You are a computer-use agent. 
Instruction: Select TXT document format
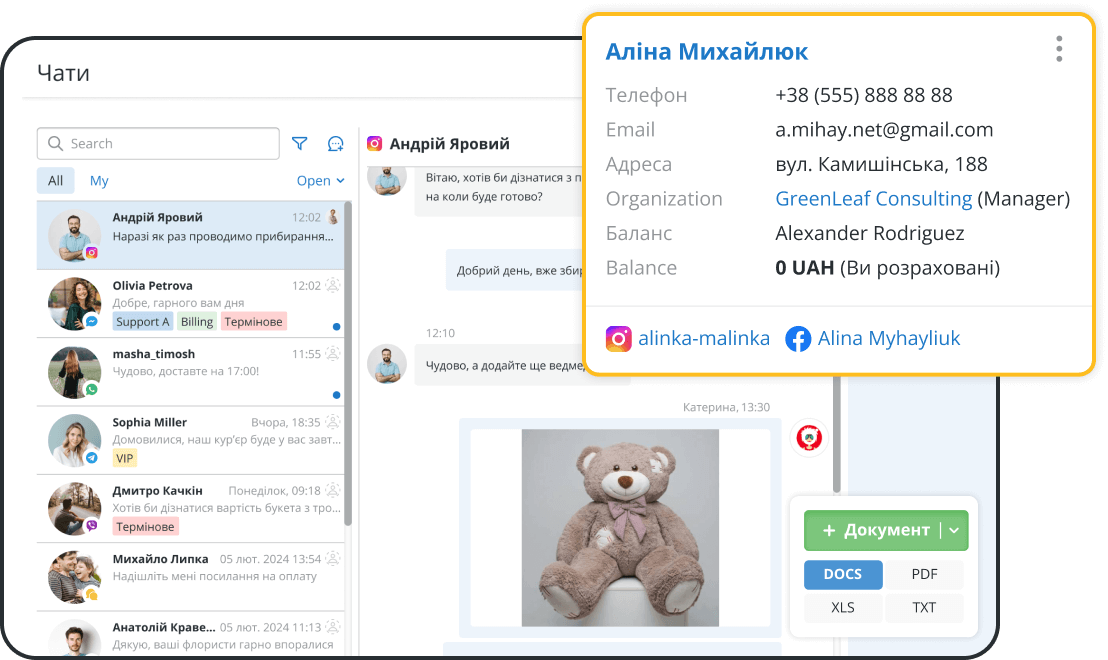[x=924, y=608]
